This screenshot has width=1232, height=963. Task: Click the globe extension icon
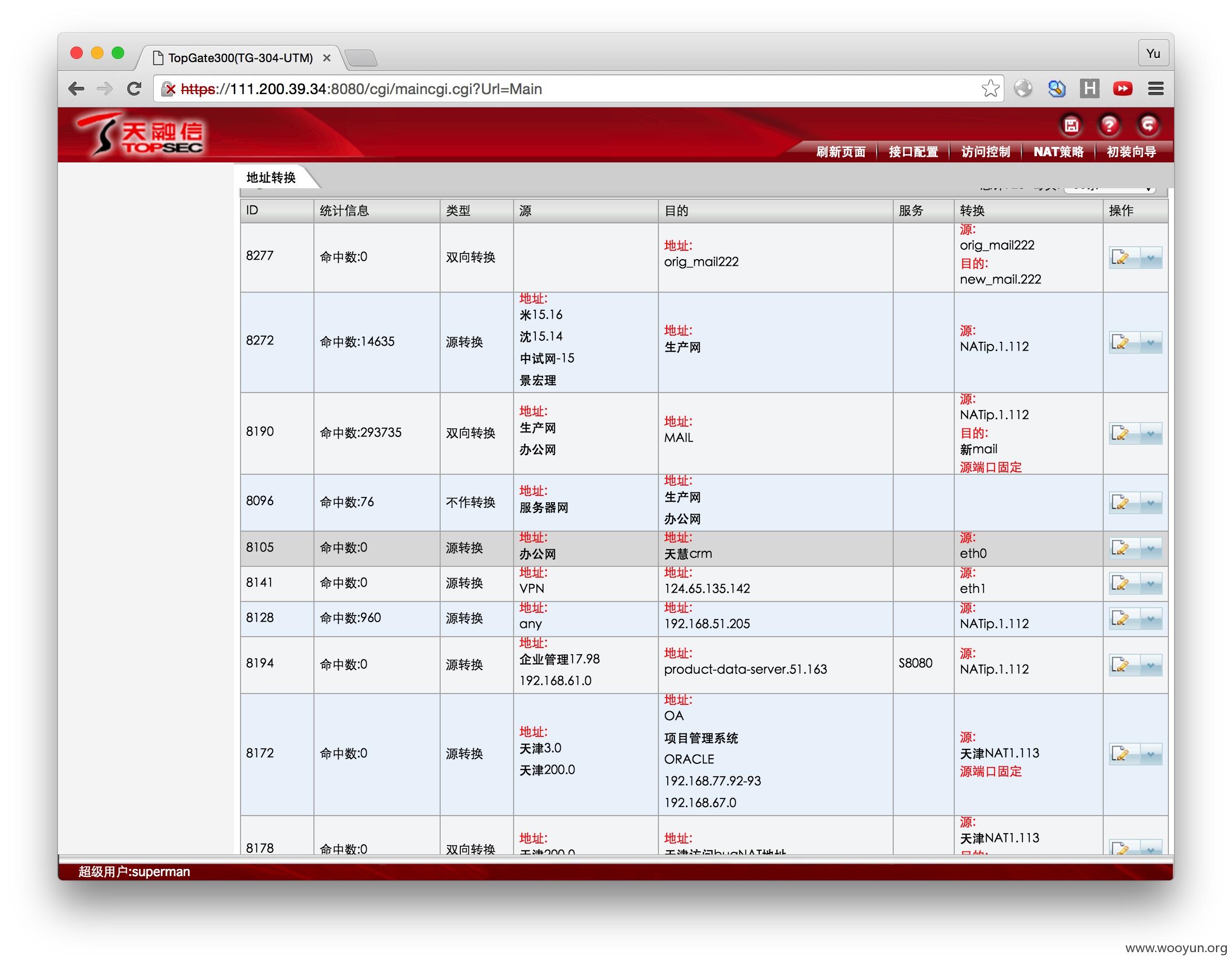[x=1023, y=88]
